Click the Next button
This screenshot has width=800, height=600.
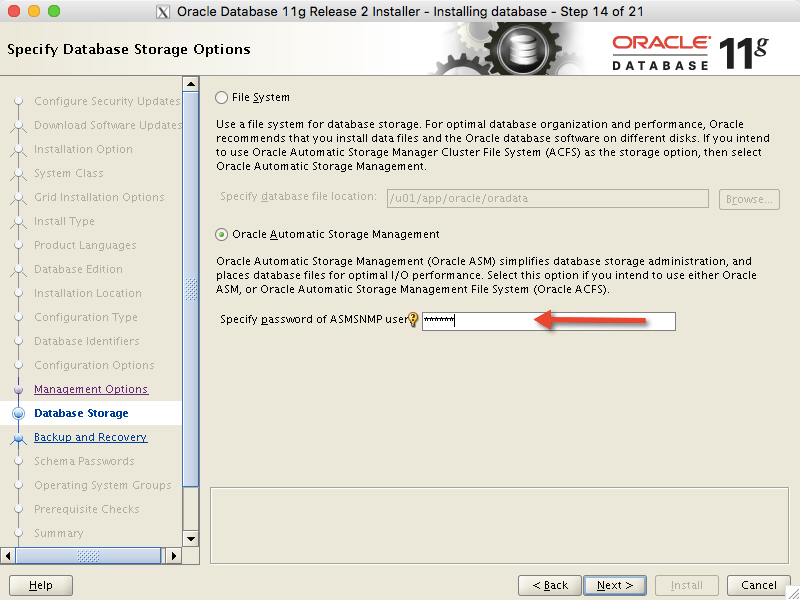(615, 585)
